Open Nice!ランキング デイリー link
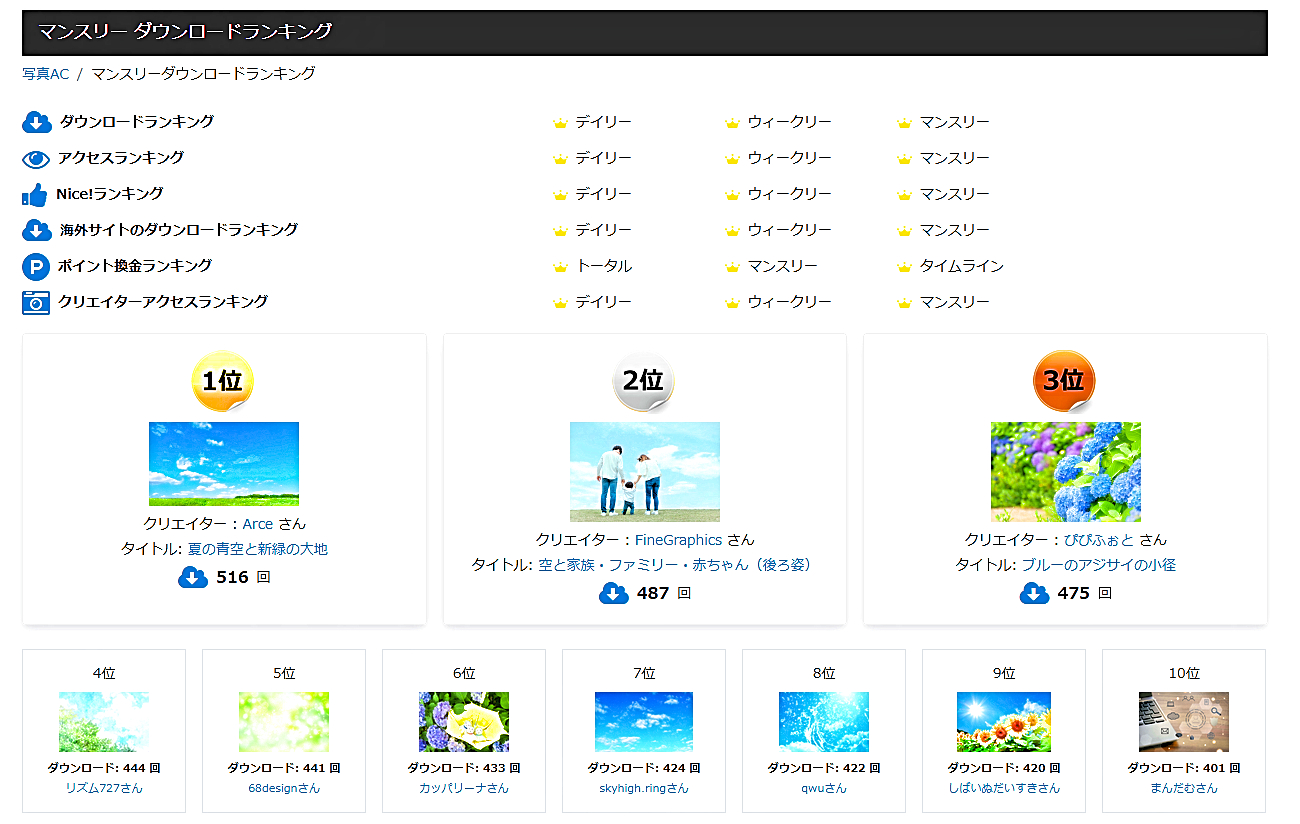 [x=603, y=194]
